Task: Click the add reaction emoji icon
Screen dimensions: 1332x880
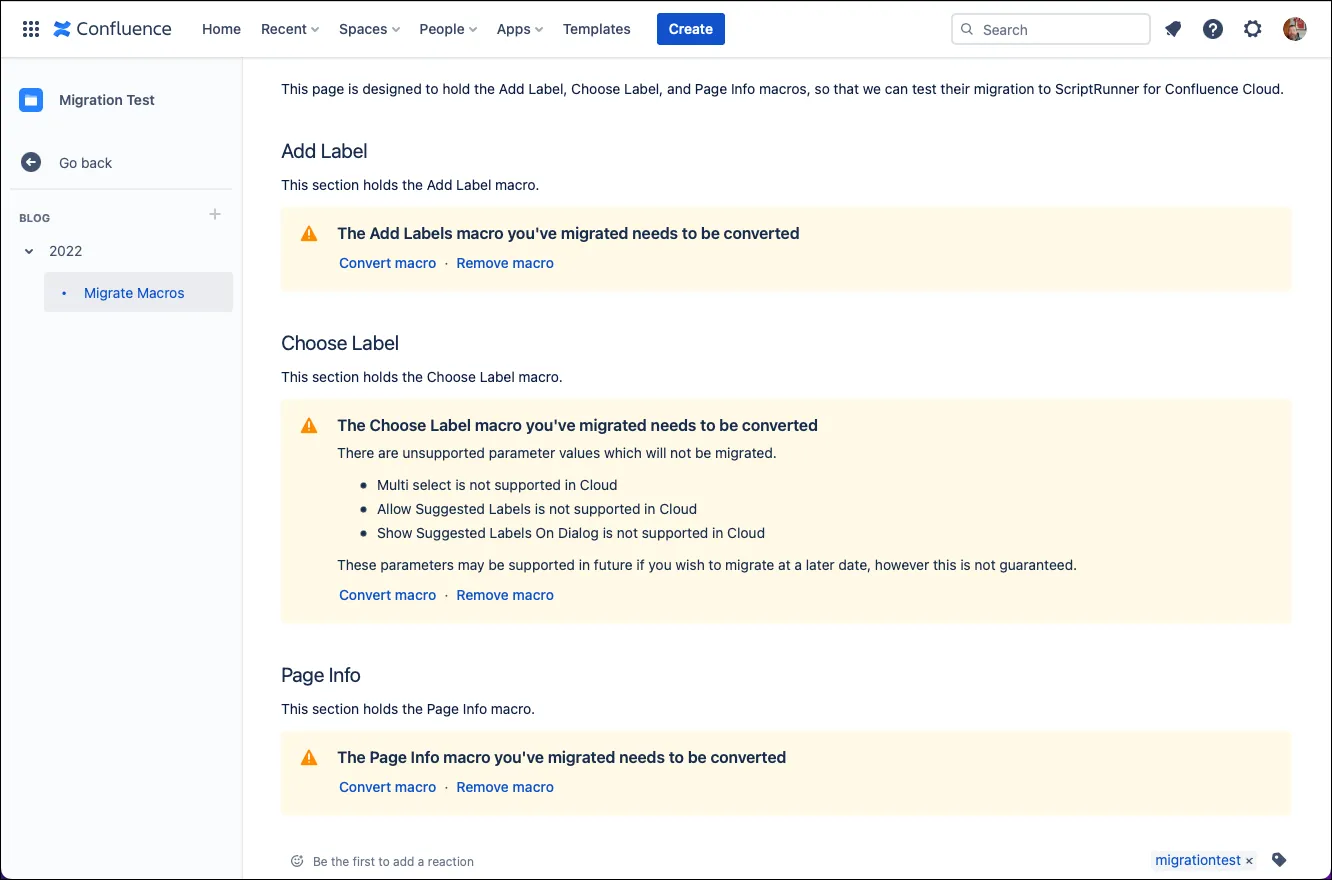Action: 297,861
